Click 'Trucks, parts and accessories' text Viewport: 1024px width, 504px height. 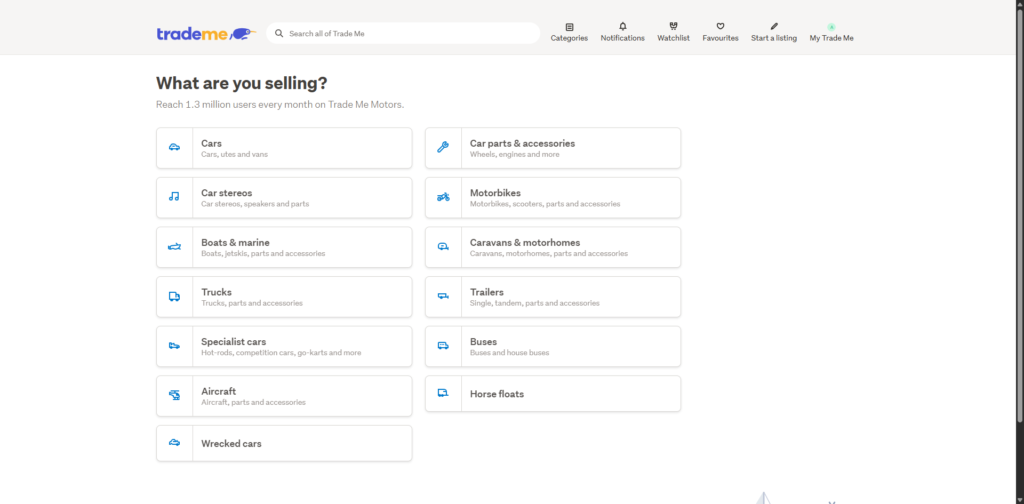252,304
